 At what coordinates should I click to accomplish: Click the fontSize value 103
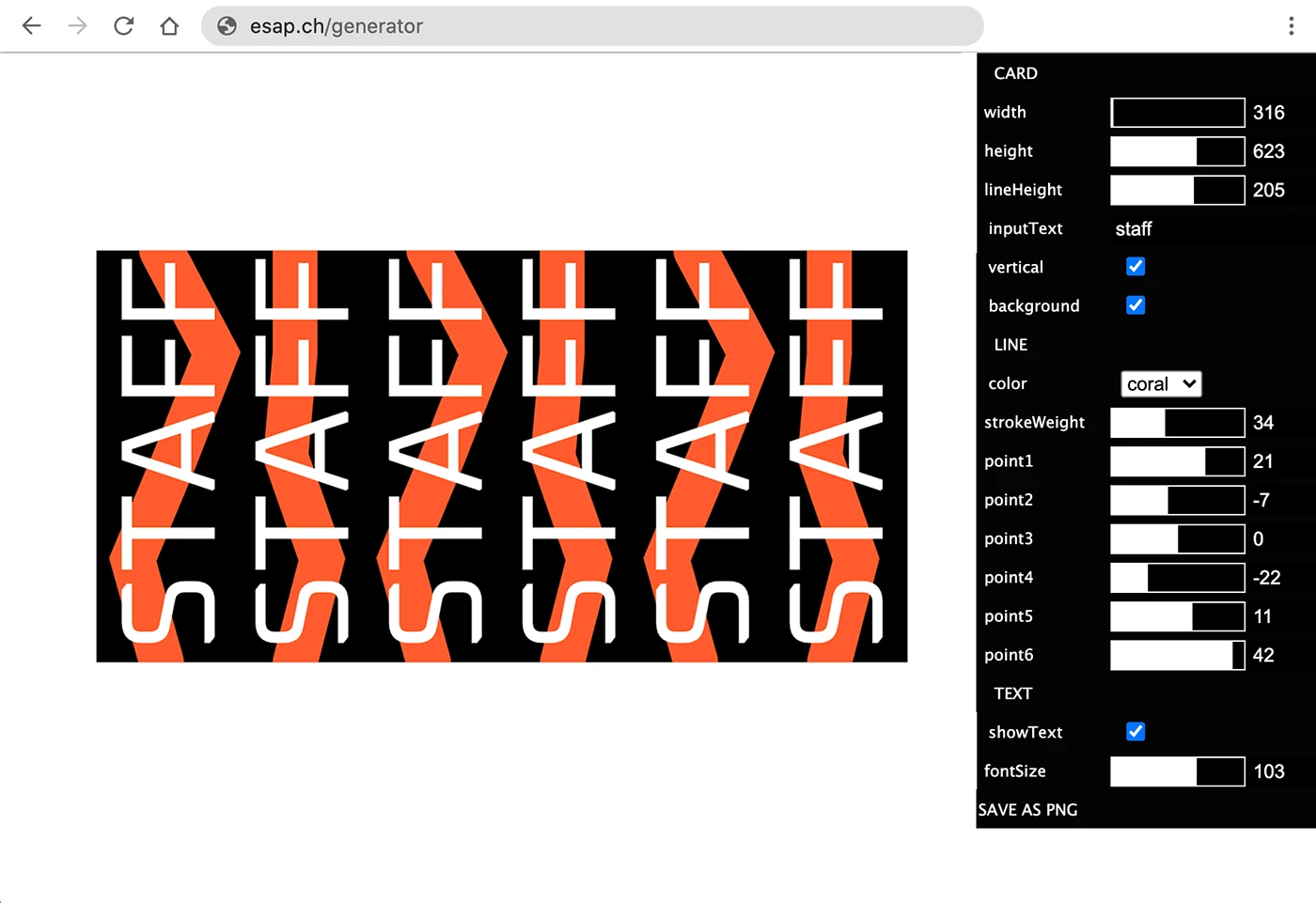[1269, 771]
